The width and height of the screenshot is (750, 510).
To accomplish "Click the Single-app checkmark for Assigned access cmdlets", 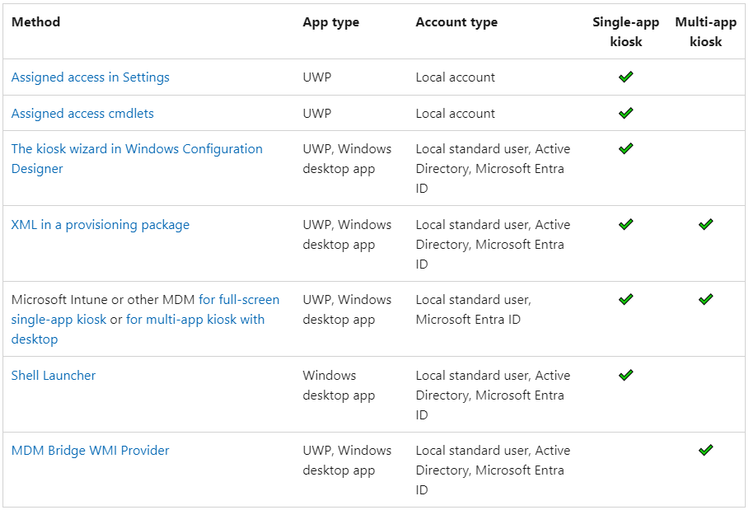I will coord(626,113).
